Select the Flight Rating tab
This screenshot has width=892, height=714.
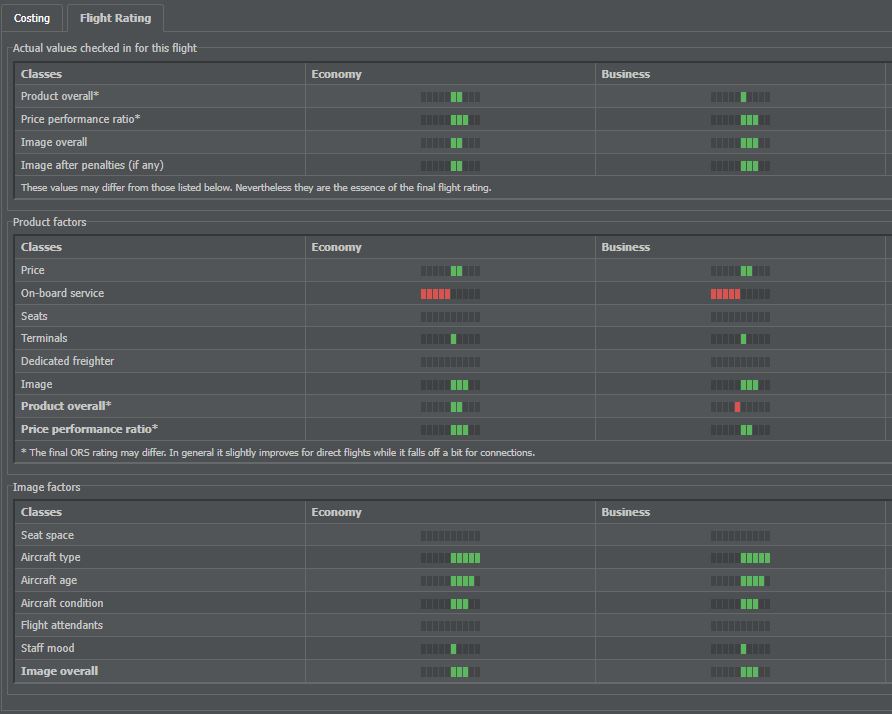[115, 18]
